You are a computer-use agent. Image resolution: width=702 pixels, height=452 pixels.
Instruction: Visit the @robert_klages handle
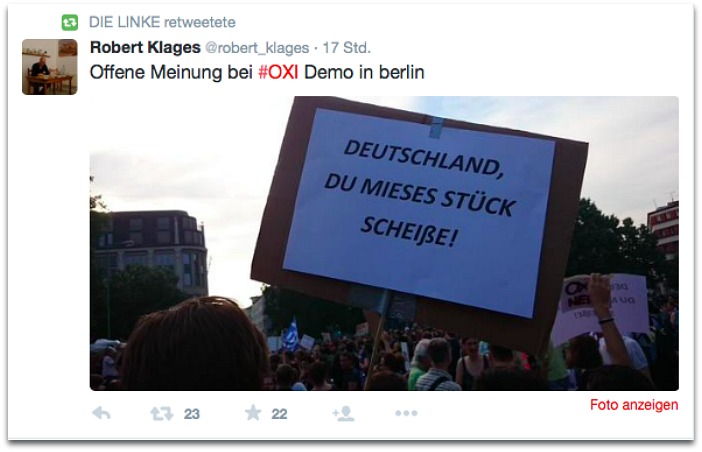(257, 47)
